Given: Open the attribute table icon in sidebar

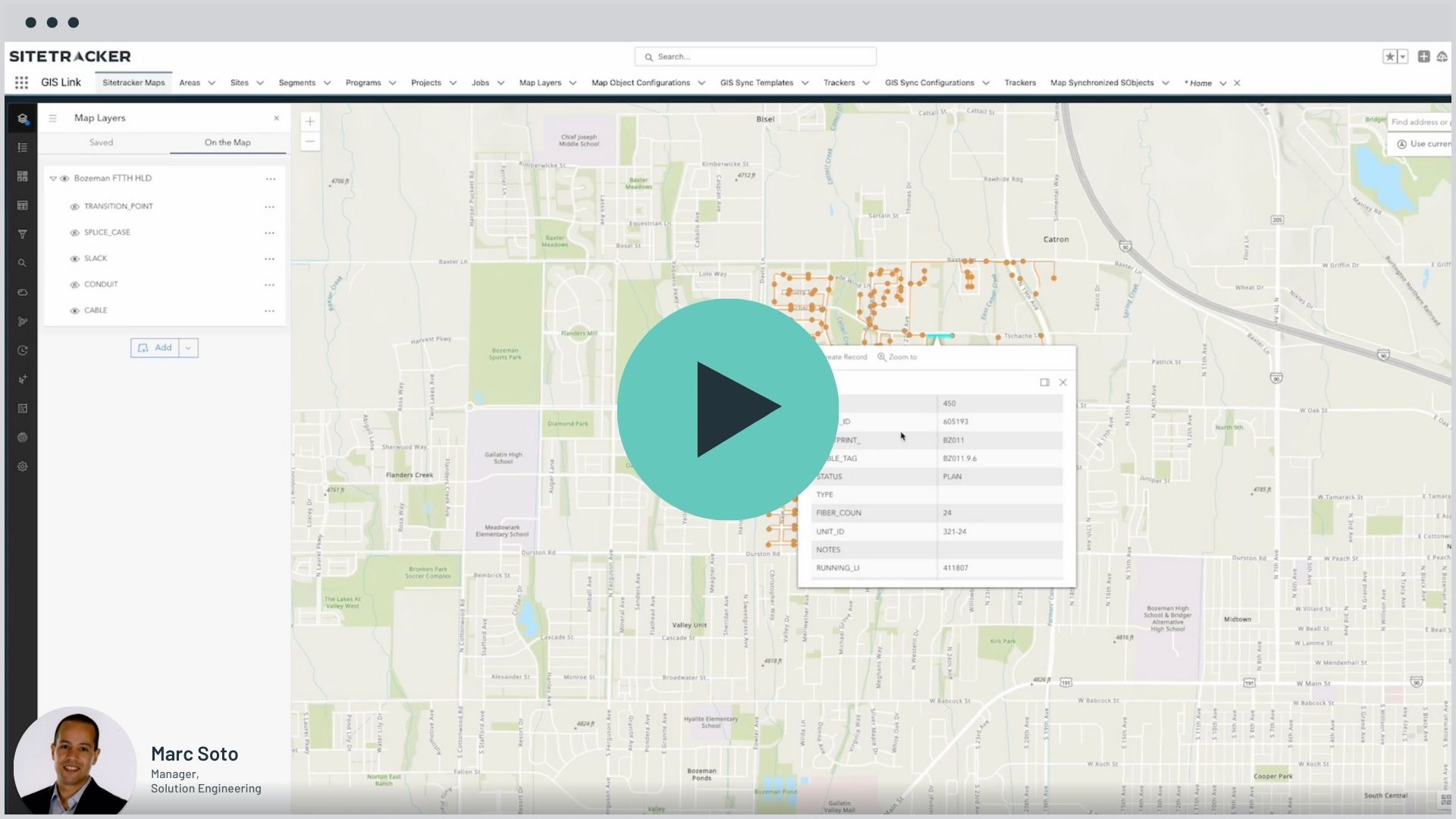Looking at the screenshot, I should tap(22, 205).
